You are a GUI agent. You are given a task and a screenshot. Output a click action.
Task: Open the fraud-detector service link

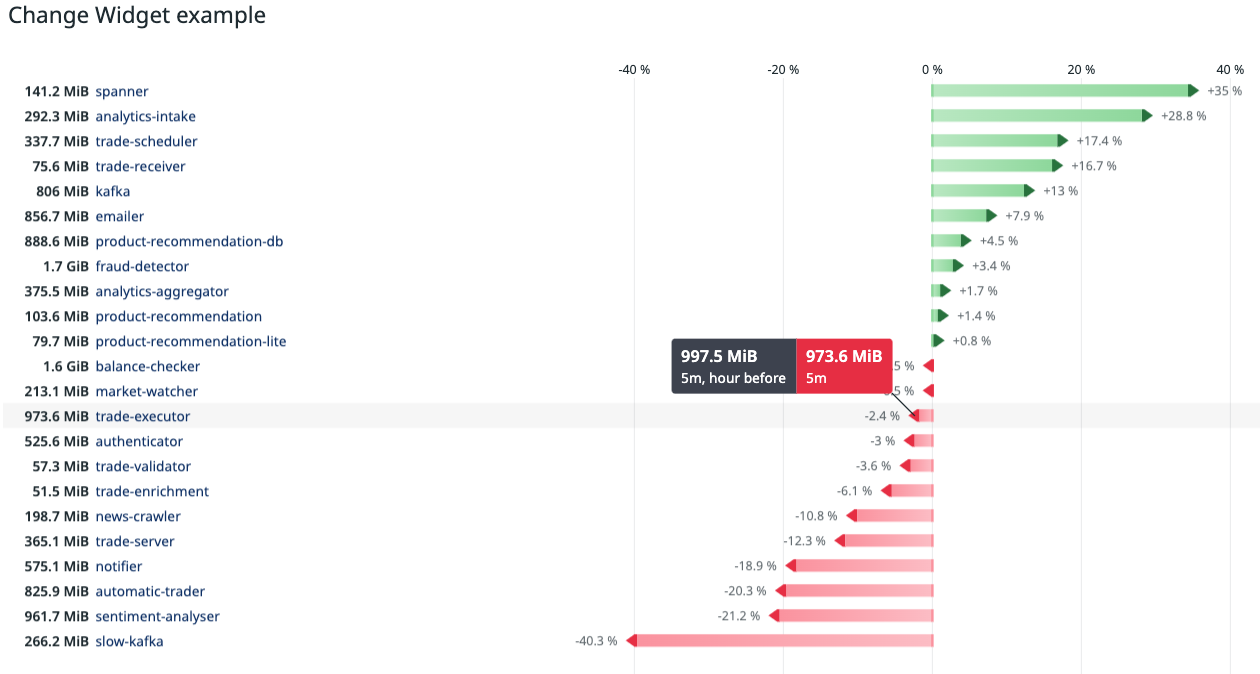coord(142,266)
